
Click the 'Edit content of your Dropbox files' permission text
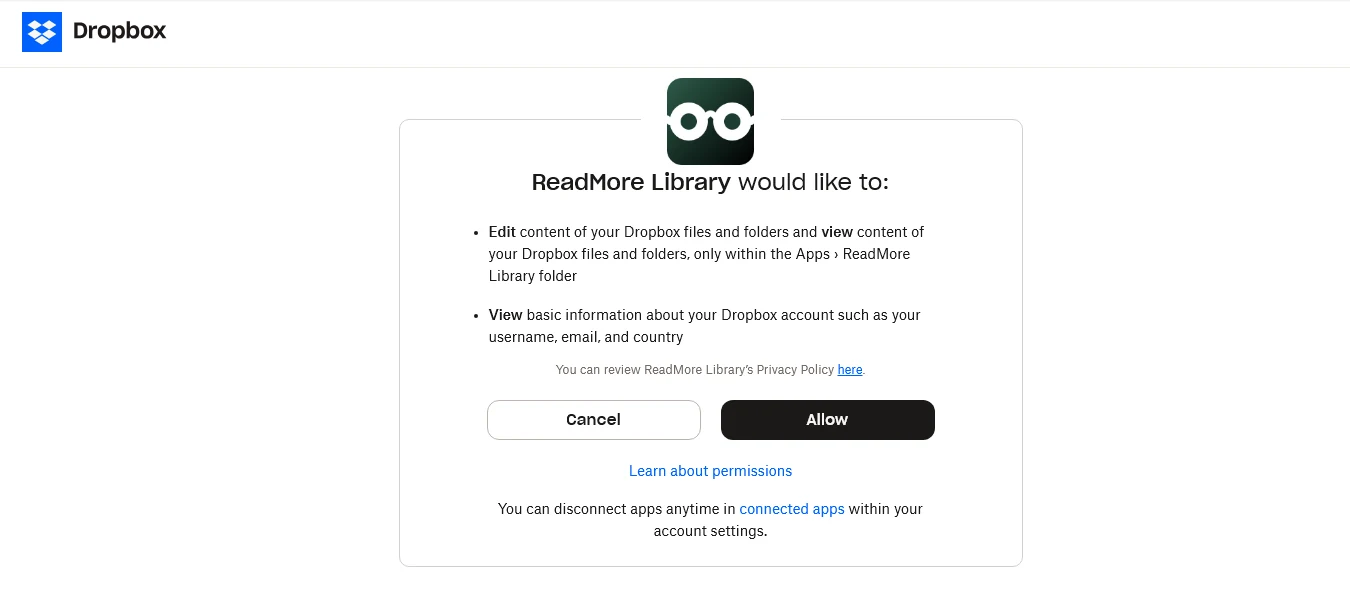point(706,254)
